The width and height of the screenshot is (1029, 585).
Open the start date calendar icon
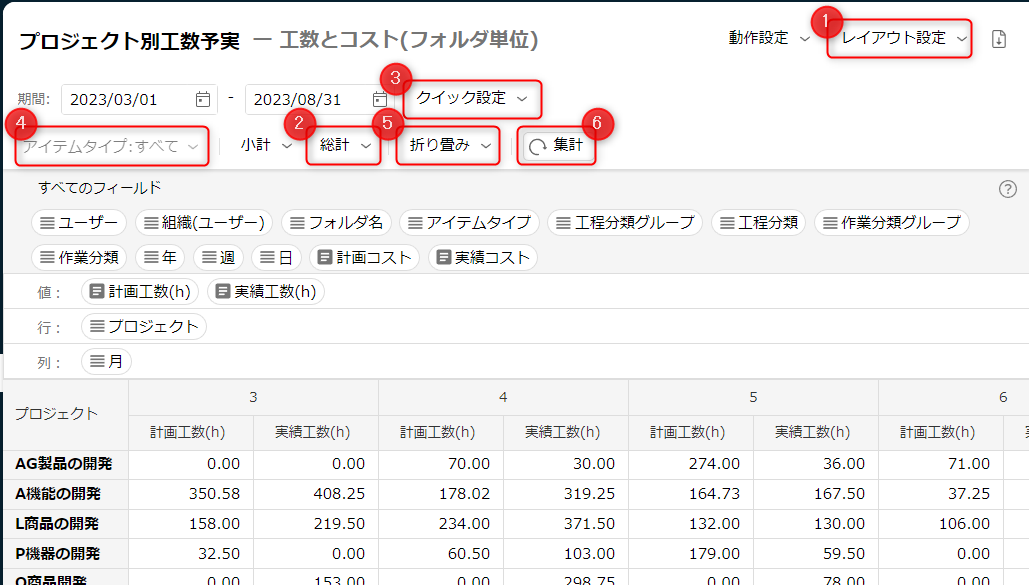click(203, 99)
